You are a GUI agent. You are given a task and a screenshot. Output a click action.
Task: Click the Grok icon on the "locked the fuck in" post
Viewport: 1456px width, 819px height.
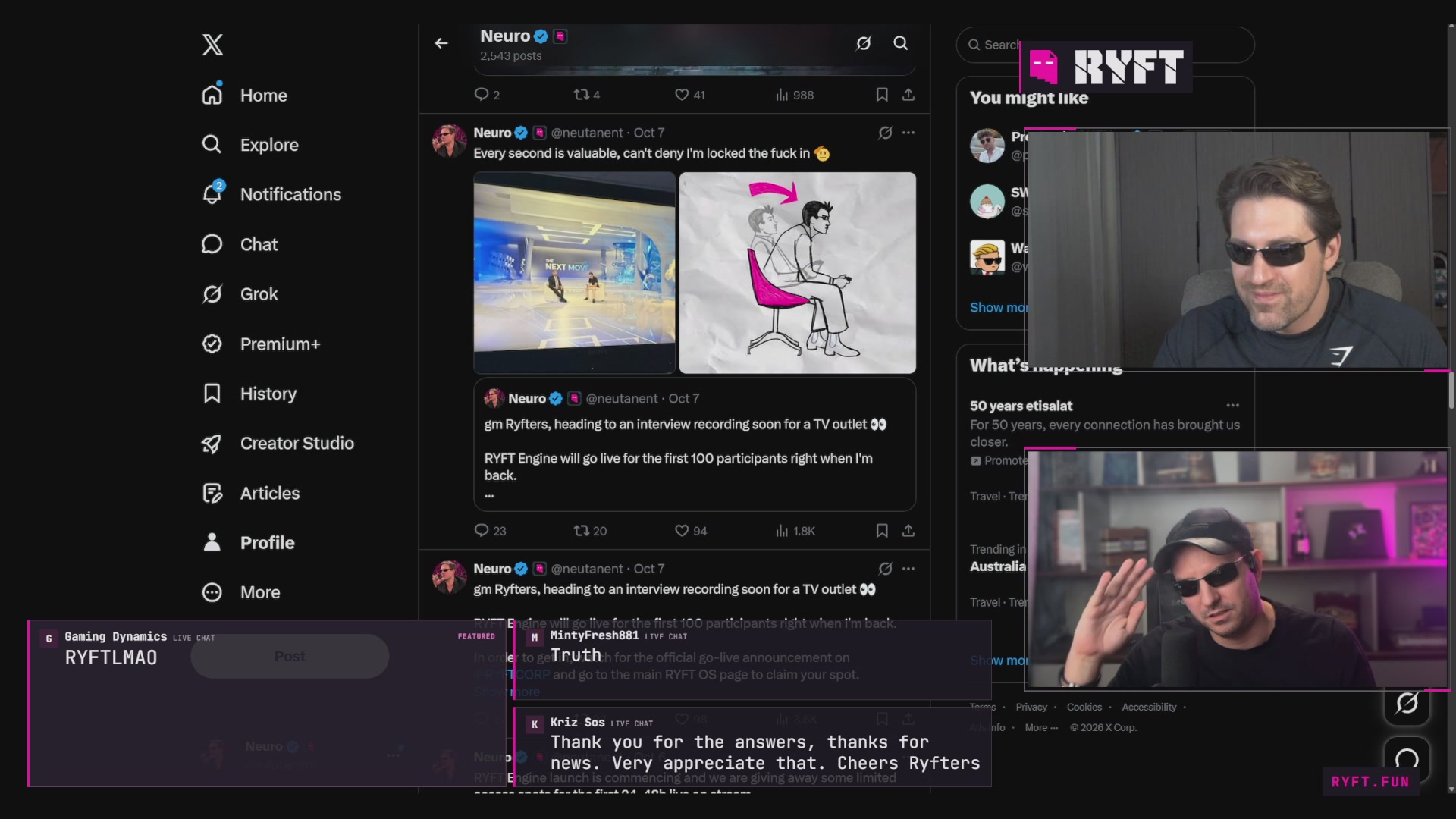pos(885,133)
